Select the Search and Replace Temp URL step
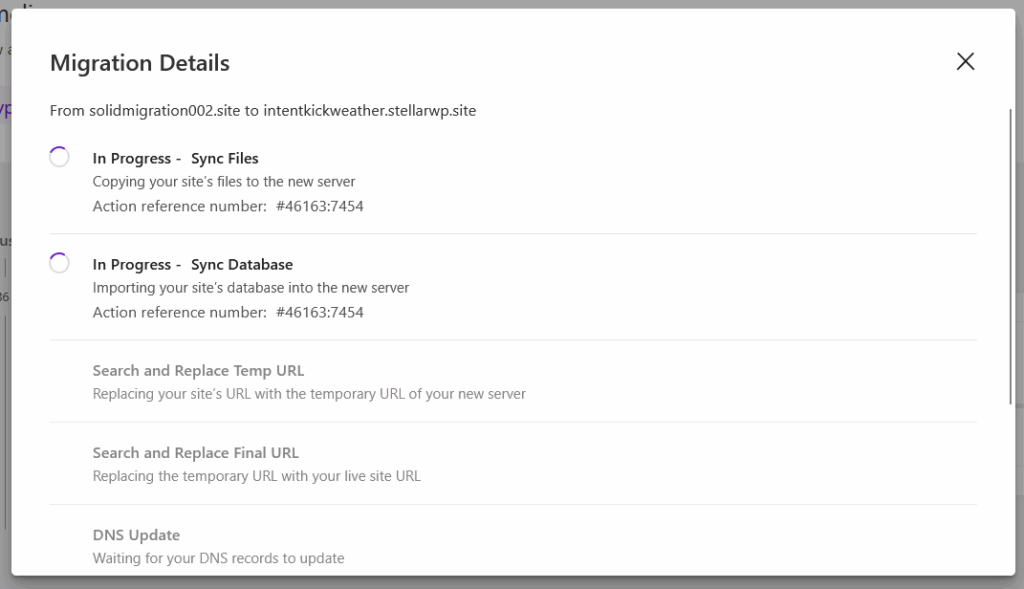 pos(198,370)
